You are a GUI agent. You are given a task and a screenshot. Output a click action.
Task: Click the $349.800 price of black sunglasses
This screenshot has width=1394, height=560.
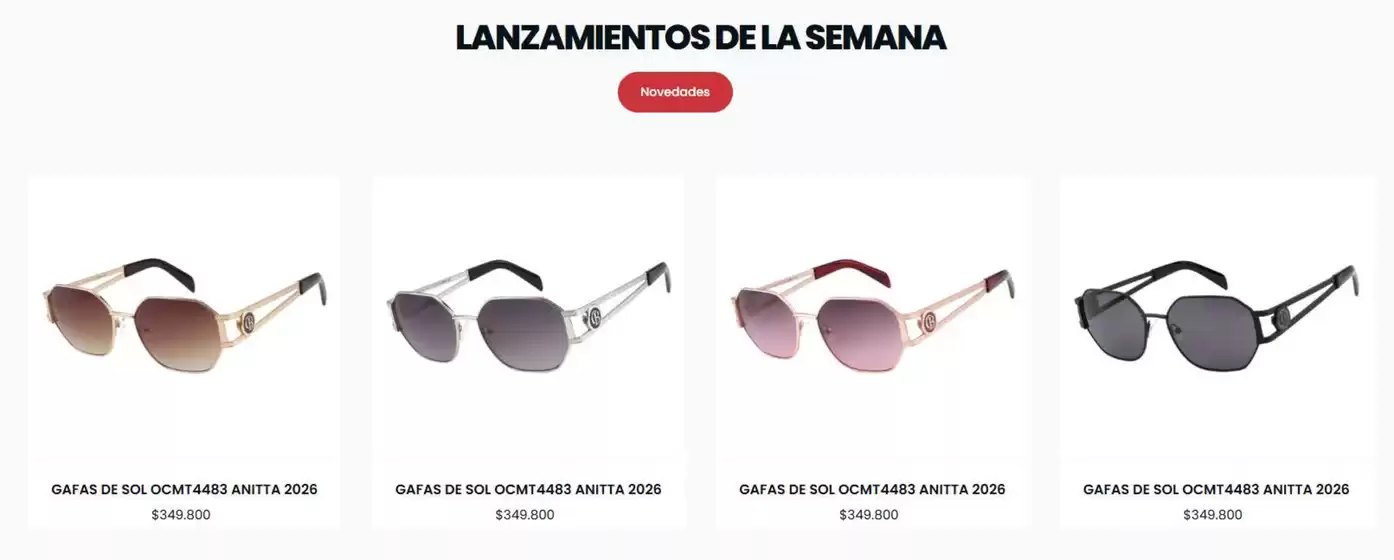coord(1213,515)
